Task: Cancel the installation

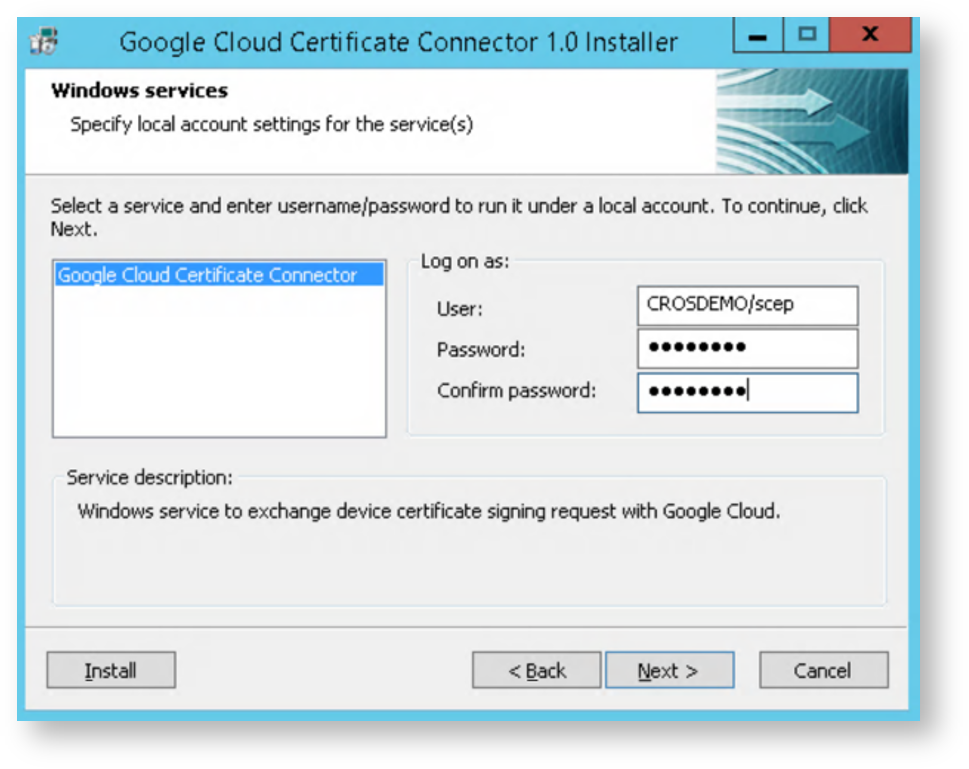Action: (822, 671)
